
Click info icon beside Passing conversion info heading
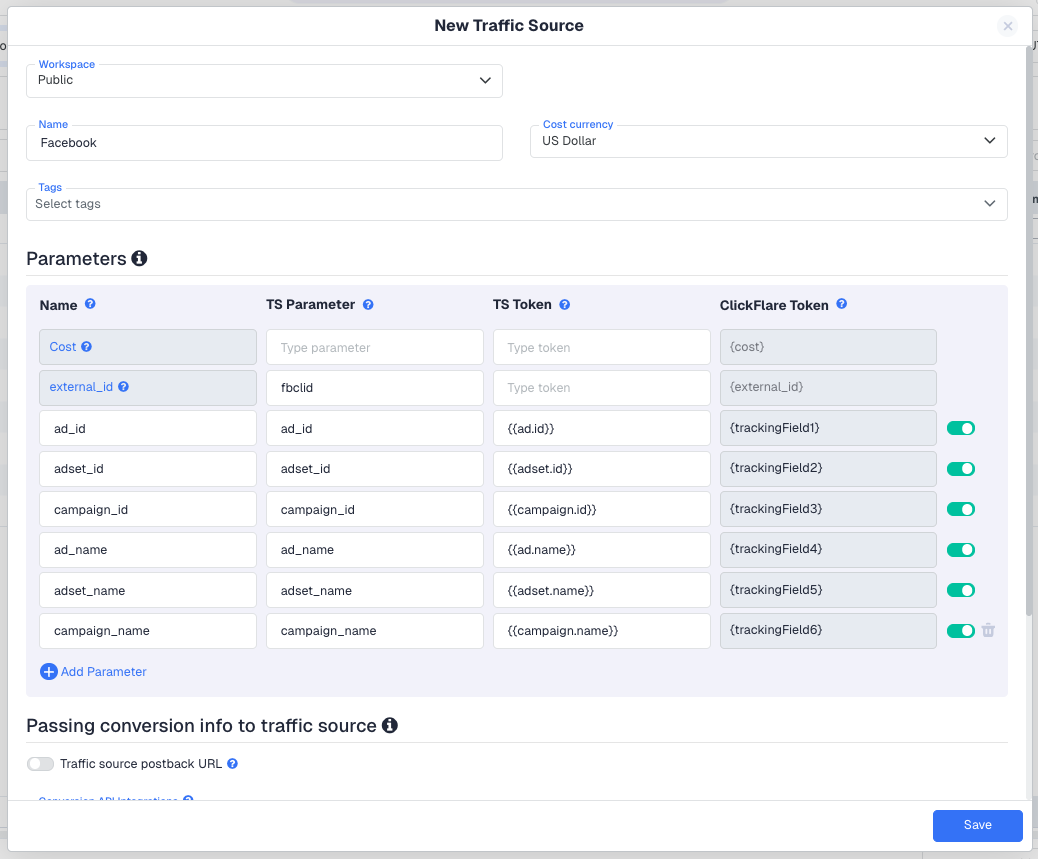(390, 726)
